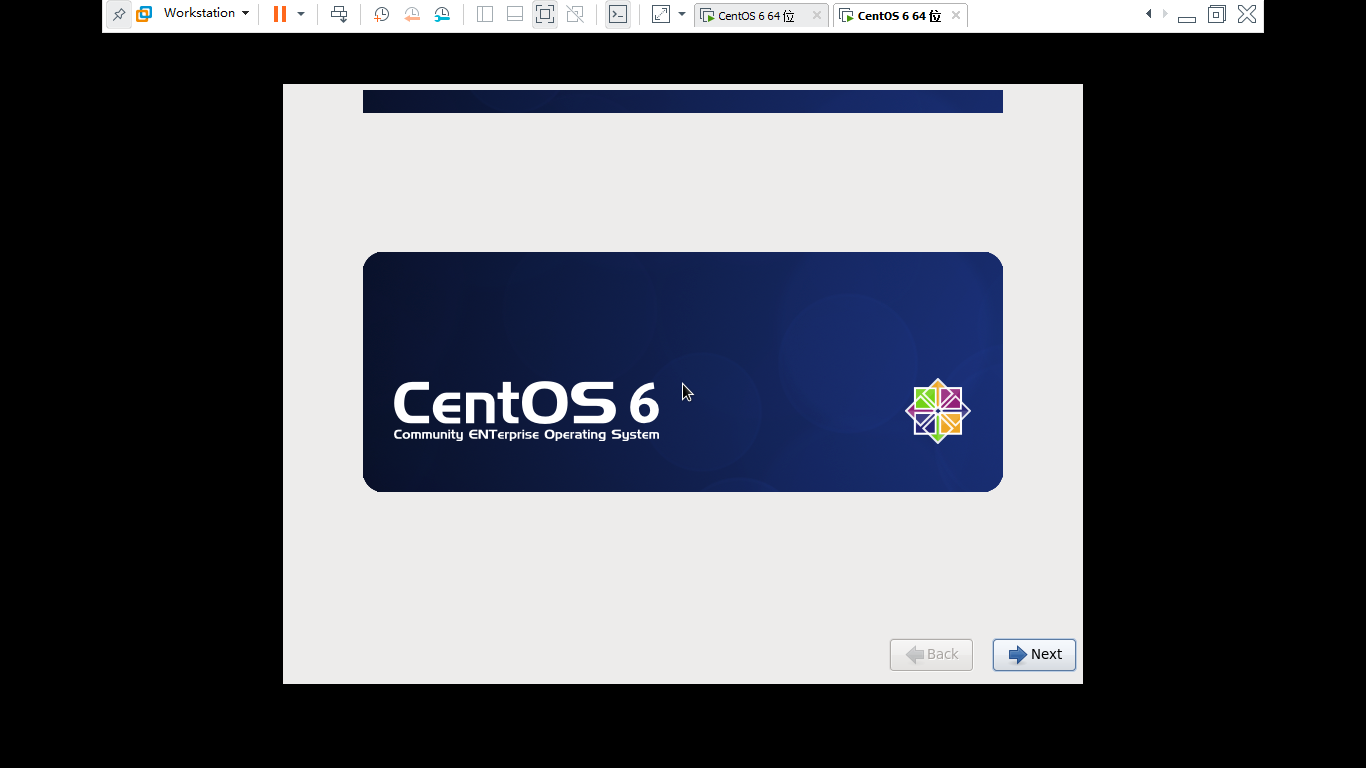1366x768 pixels.
Task: Restore the VMware window size
Action: [x=1217, y=14]
